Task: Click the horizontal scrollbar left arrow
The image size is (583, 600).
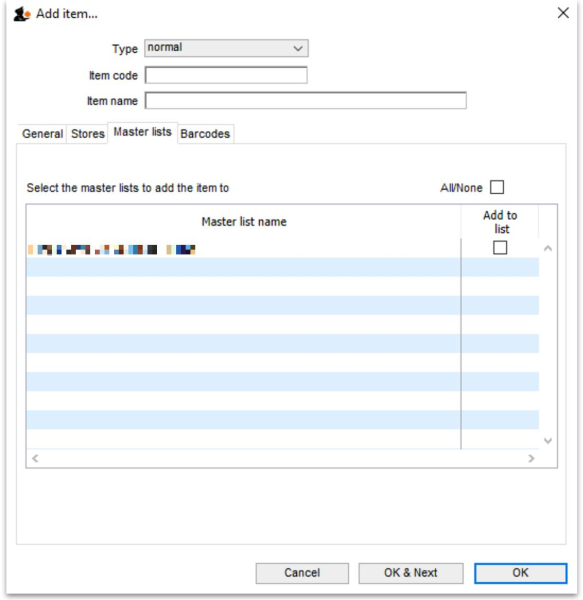Action: coord(35,458)
